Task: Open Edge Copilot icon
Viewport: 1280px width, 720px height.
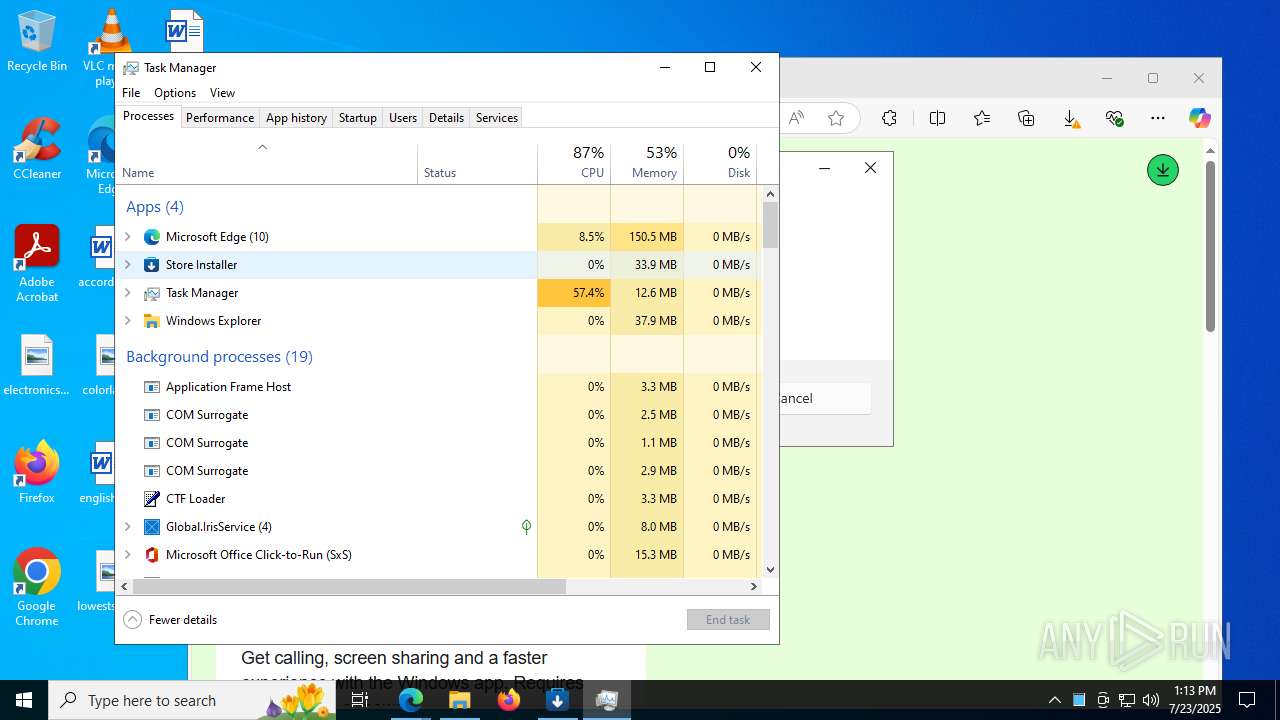Action: [1199, 118]
